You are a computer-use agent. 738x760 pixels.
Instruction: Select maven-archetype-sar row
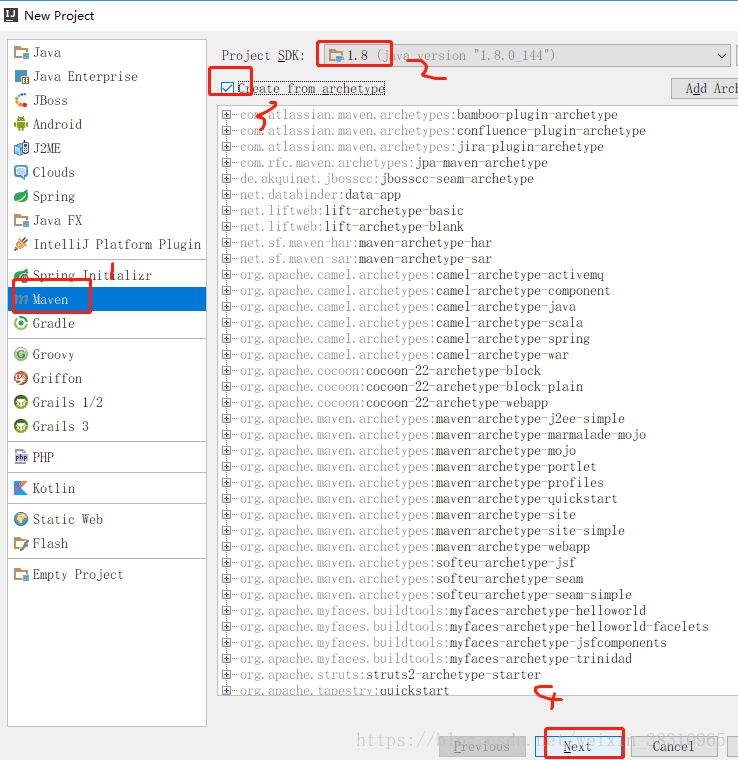click(365, 258)
